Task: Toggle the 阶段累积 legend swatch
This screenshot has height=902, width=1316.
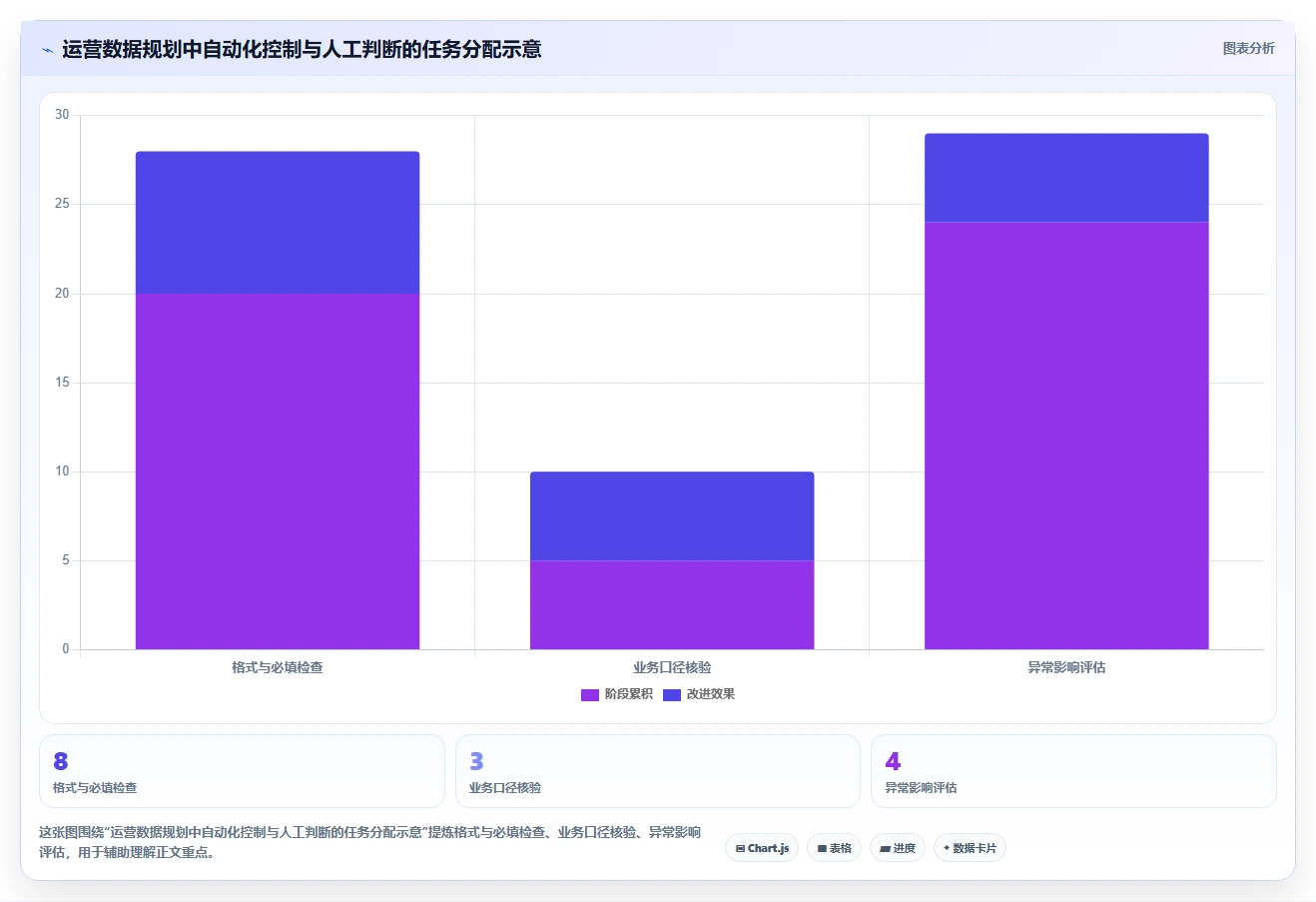Action: point(589,694)
